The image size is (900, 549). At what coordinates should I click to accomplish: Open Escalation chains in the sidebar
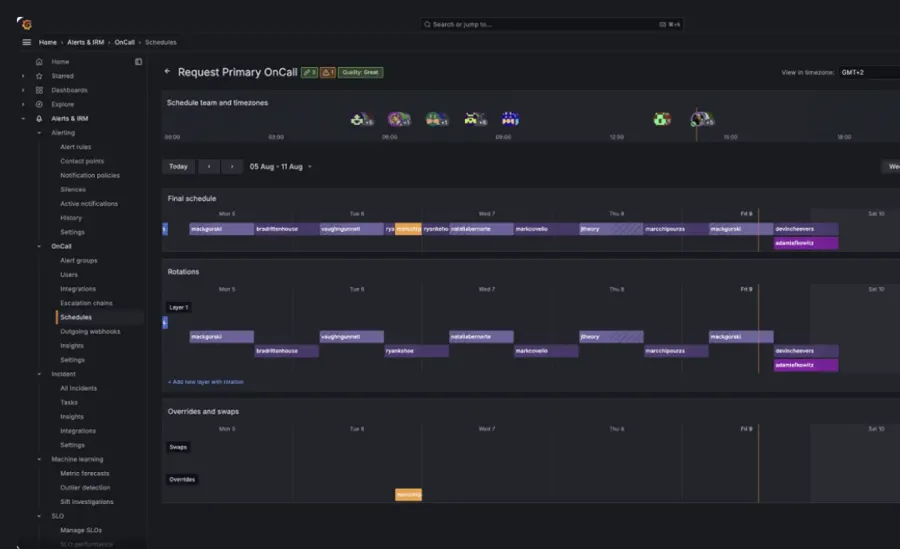pyautogui.click(x=86, y=303)
